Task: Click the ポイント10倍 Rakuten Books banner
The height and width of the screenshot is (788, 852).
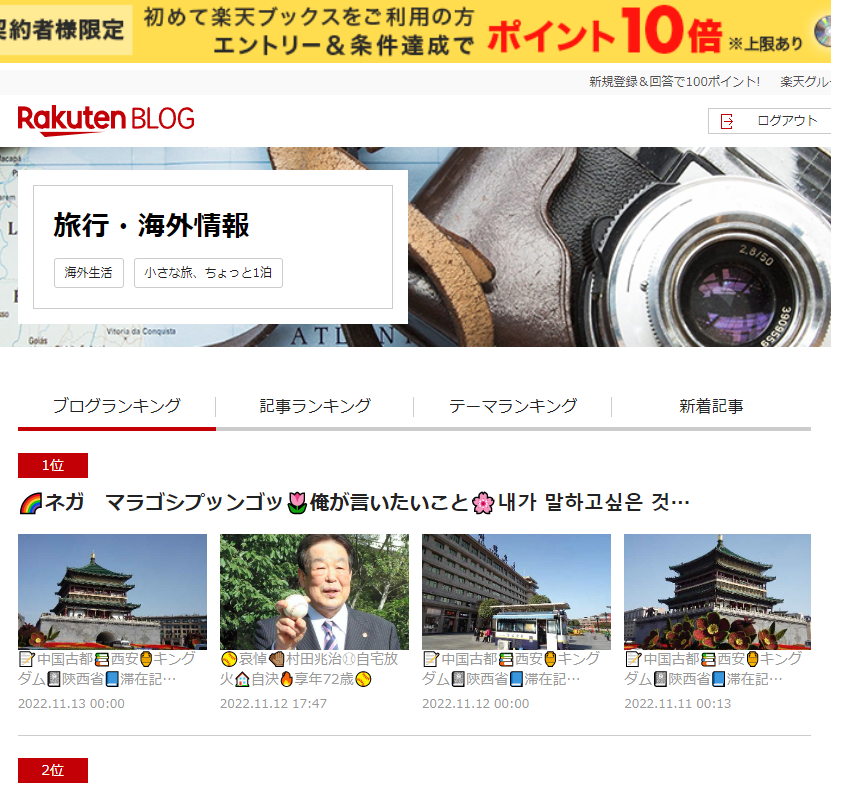Action: click(x=415, y=31)
